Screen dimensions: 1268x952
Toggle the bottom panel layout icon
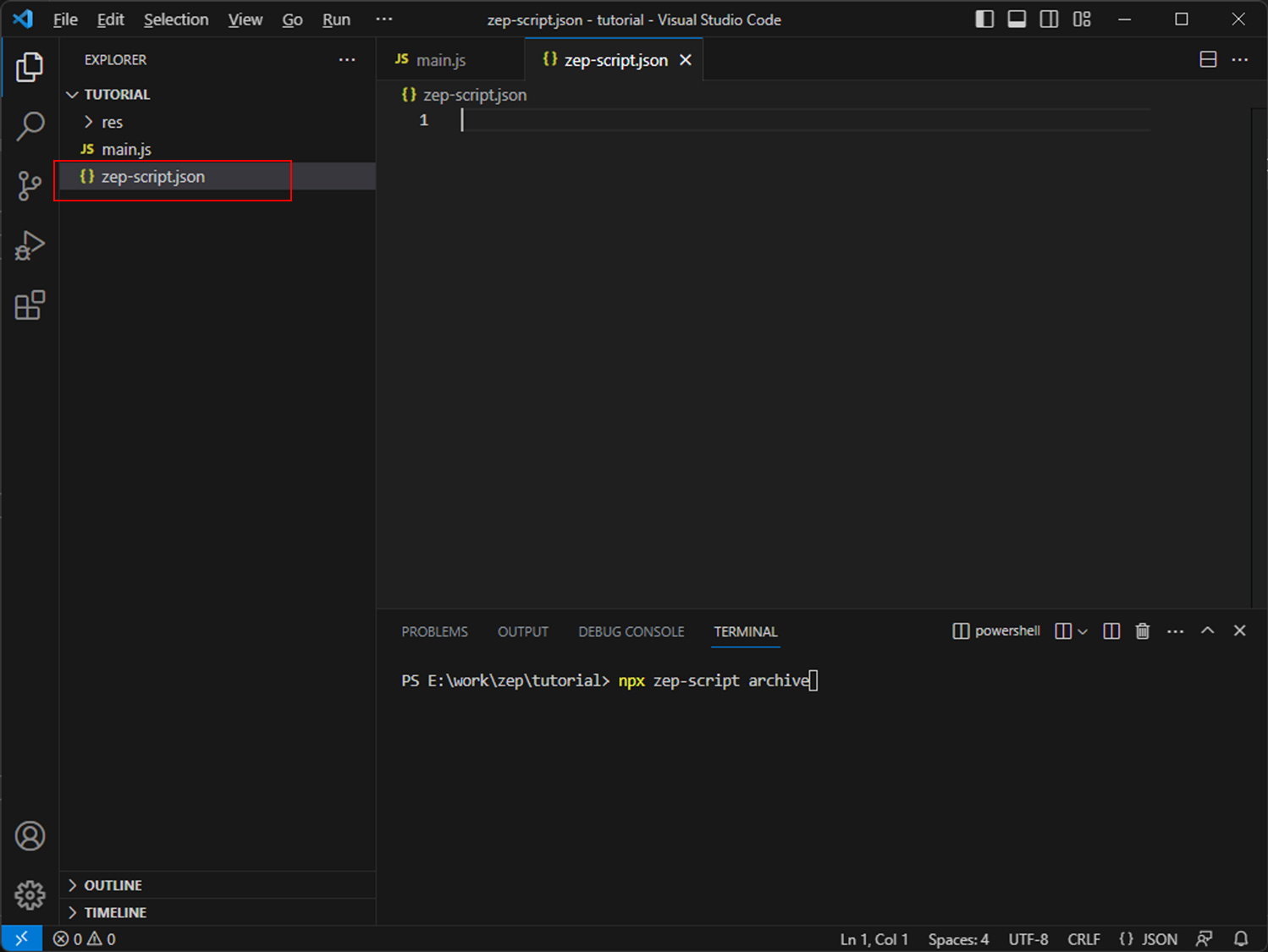(1017, 19)
